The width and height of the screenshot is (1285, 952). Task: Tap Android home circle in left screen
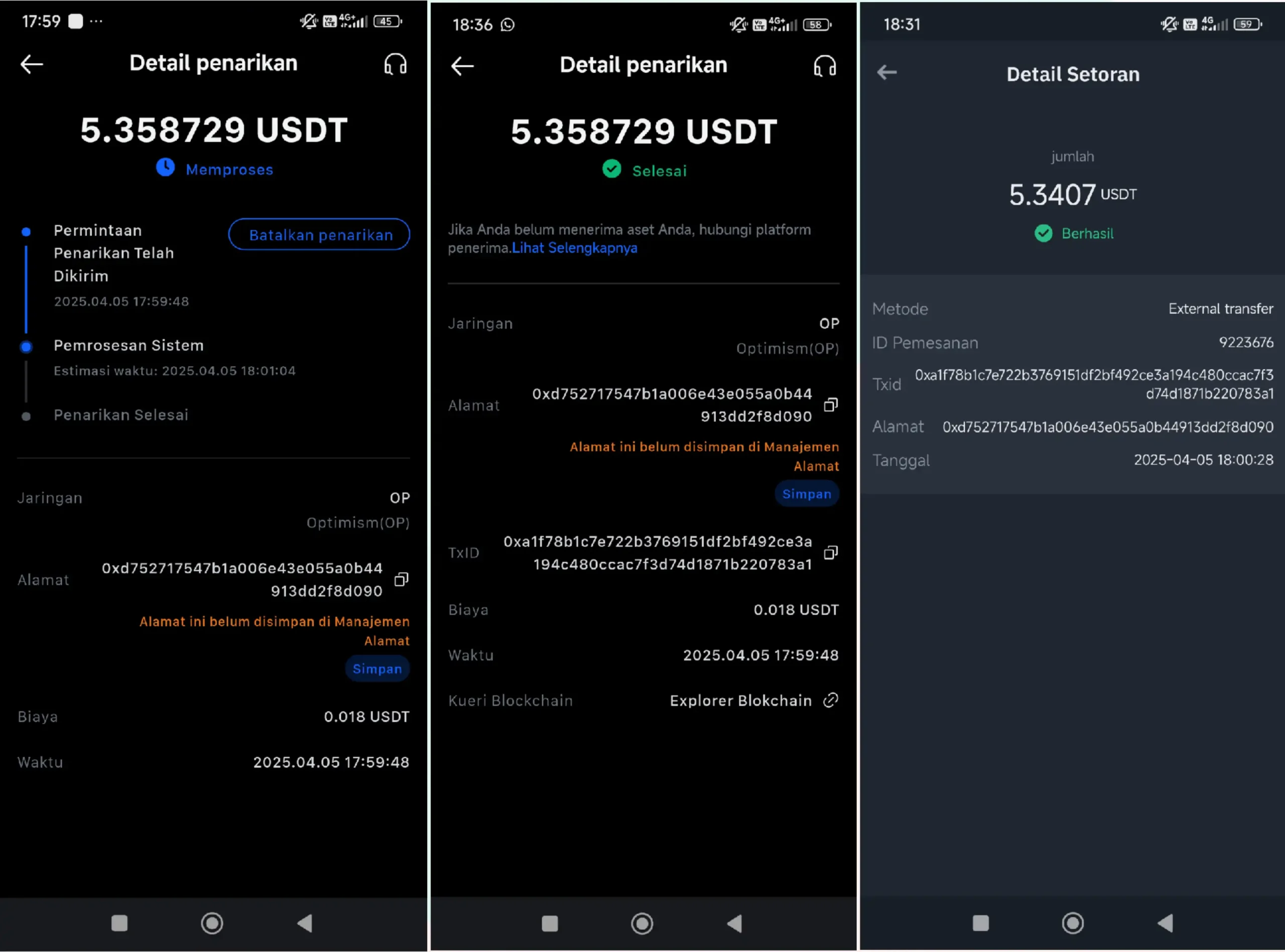pyautogui.click(x=212, y=923)
